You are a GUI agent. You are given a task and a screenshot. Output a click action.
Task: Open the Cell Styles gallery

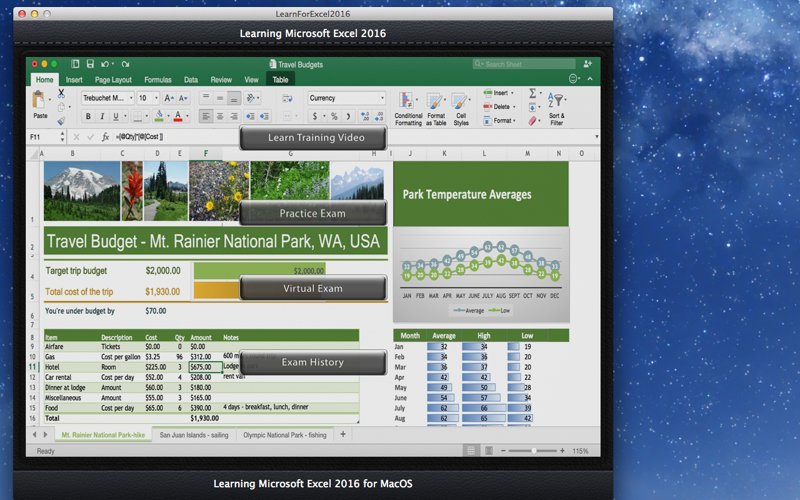point(461,109)
